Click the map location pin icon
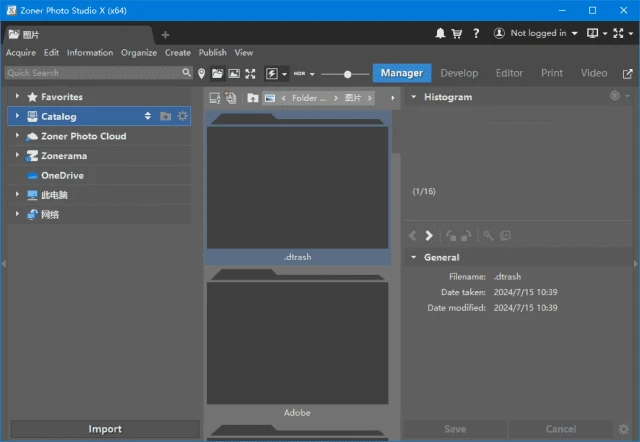Viewport: 640px width, 442px height. click(201, 73)
